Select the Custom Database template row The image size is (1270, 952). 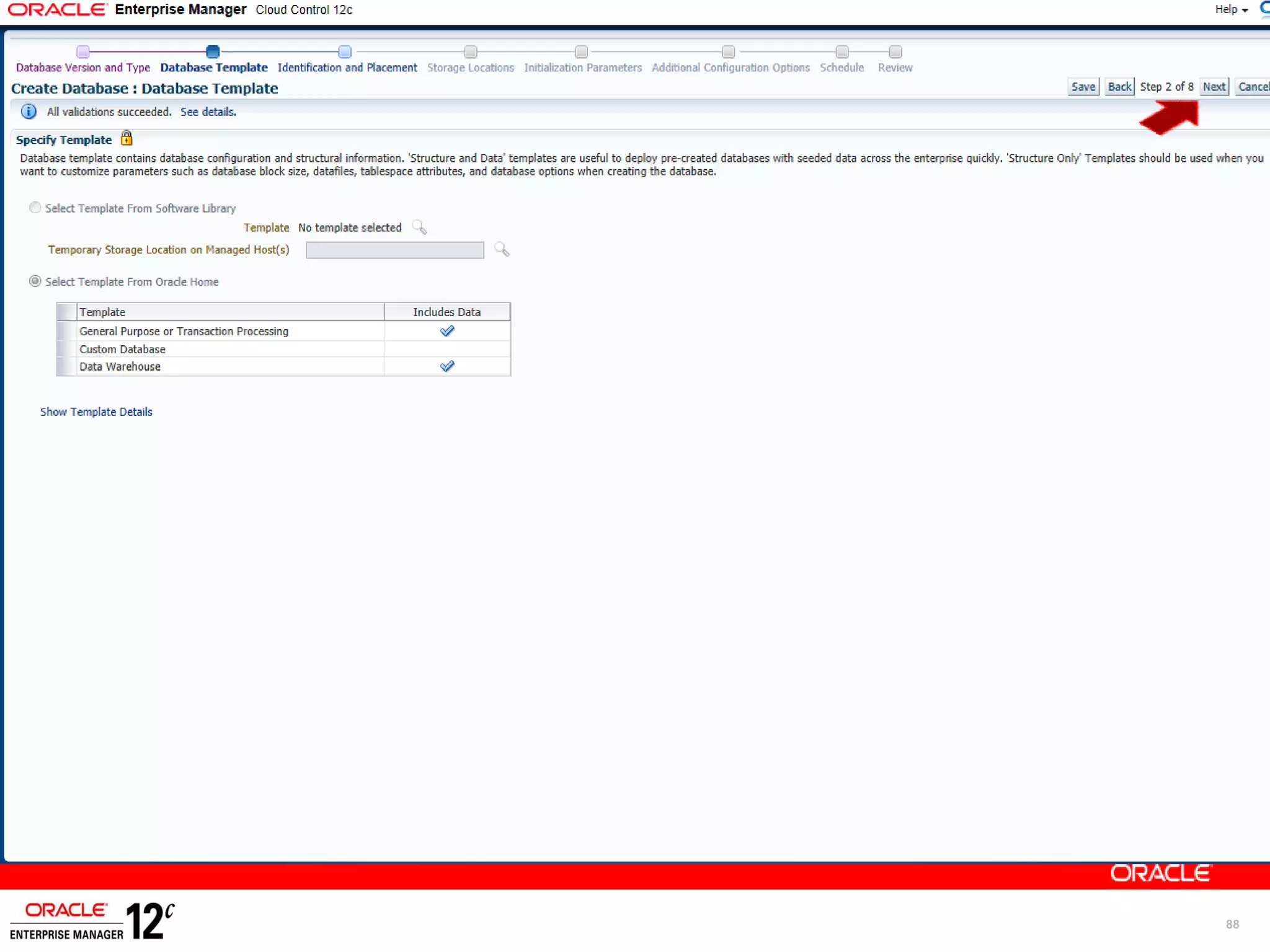[x=123, y=349]
